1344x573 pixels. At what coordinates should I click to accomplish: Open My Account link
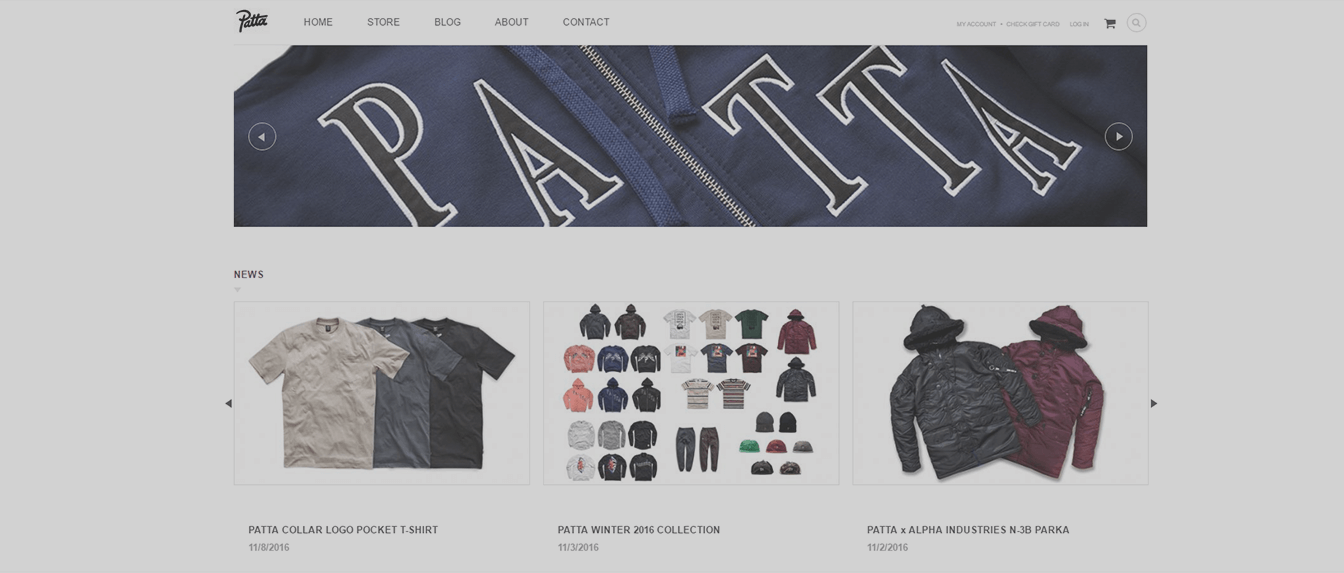pos(976,24)
